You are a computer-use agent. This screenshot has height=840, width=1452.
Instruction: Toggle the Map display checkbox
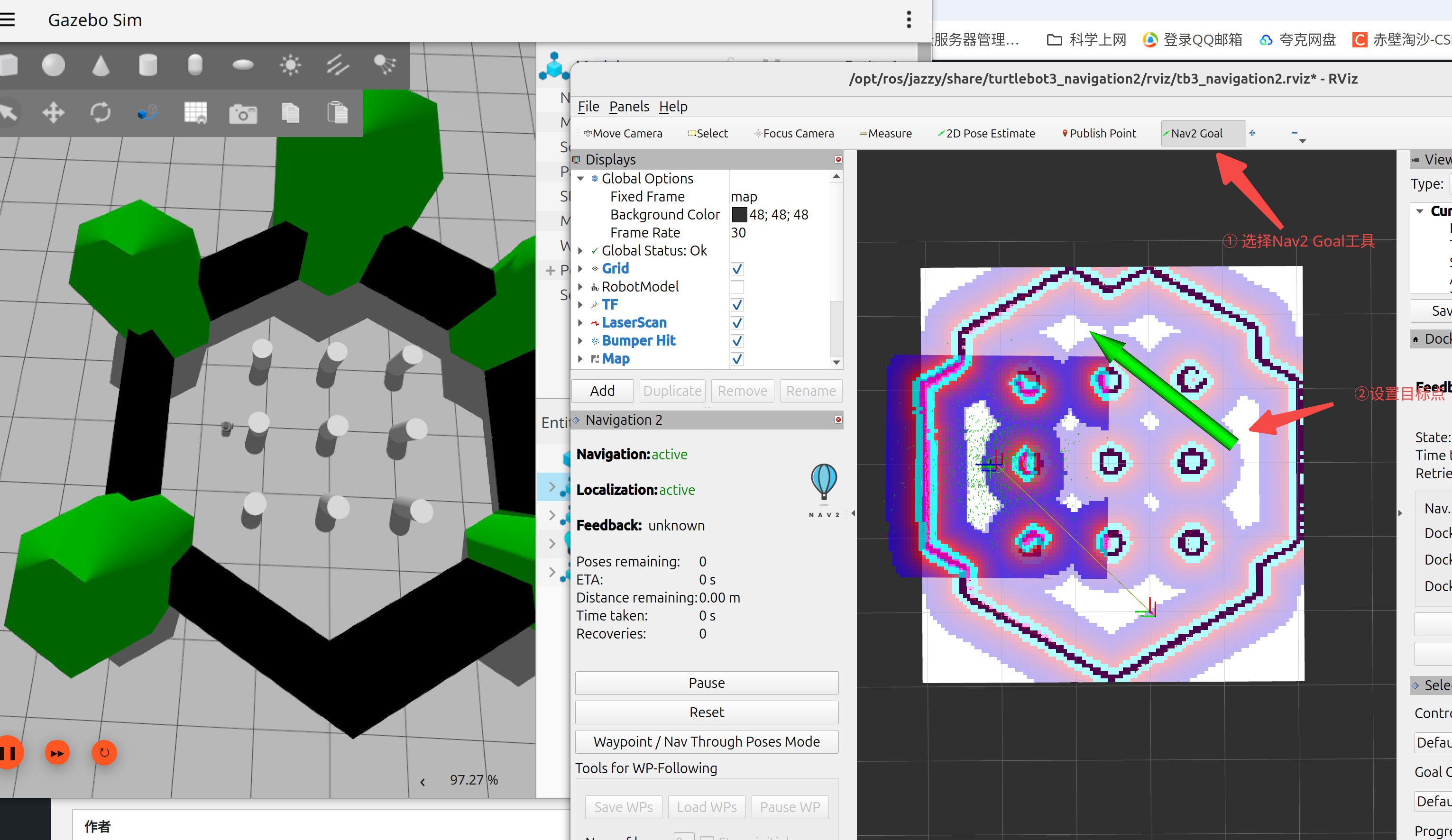[737, 359]
